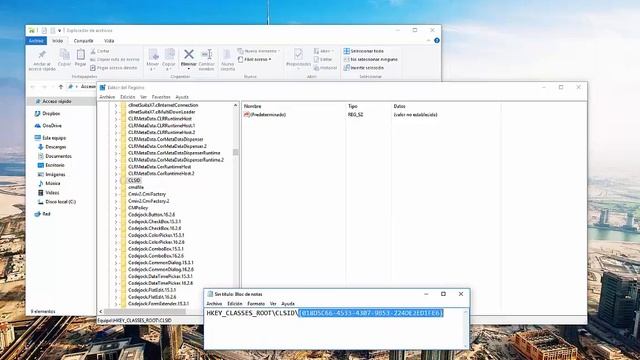Expand the CLSID registry key

[116, 180]
